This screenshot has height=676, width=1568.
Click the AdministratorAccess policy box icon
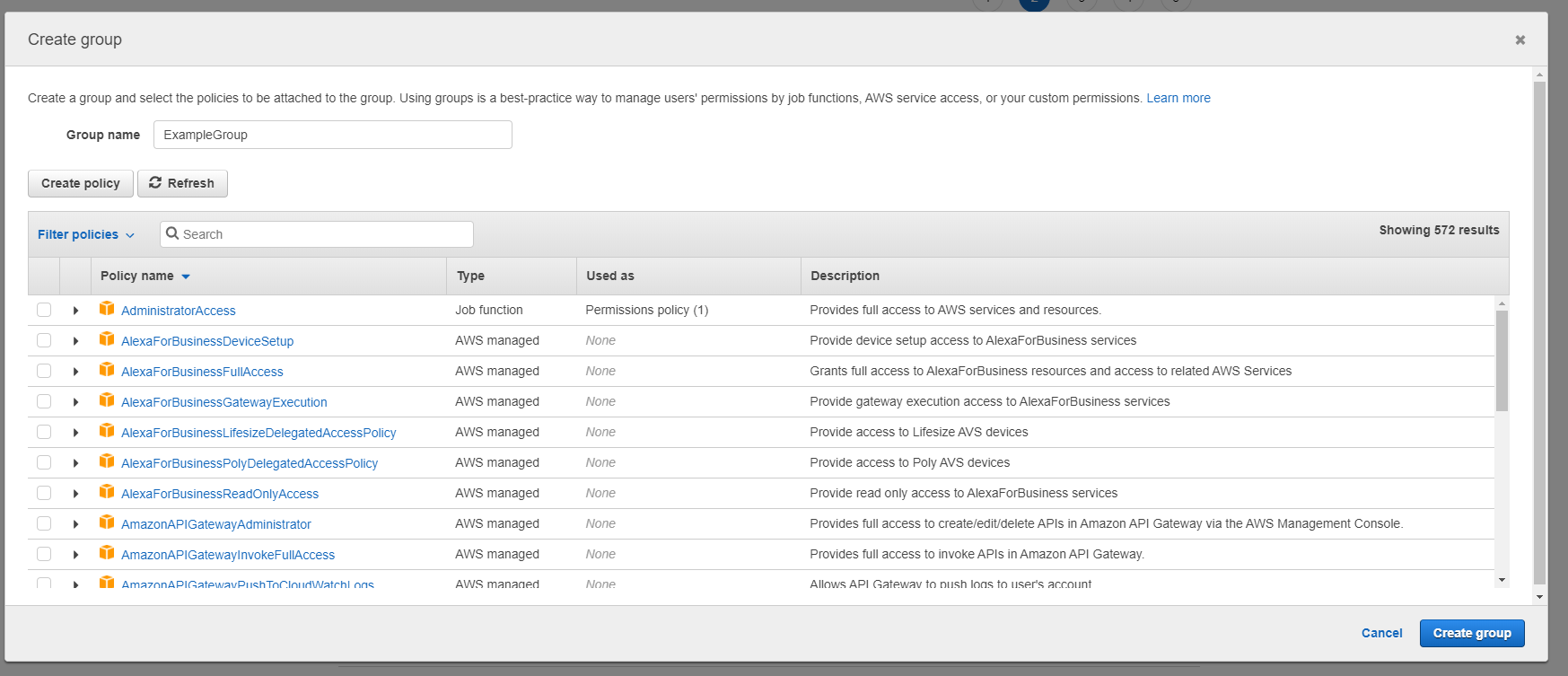click(107, 309)
